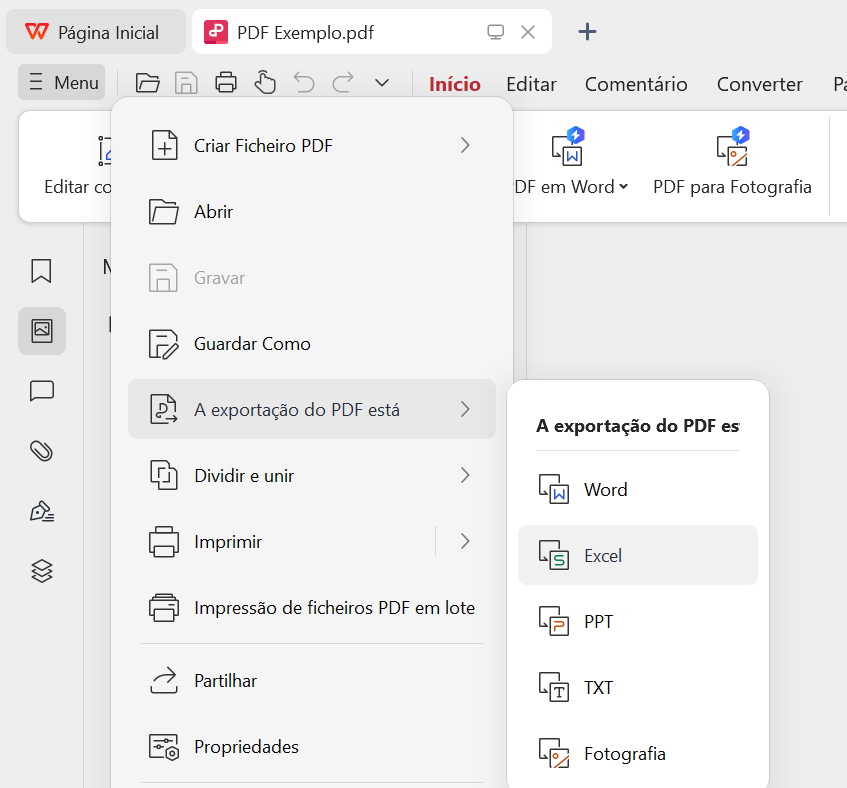Switch to the Editar ribbon tab
Image resolution: width=847 pixels, height=788 pixels.
531,84
